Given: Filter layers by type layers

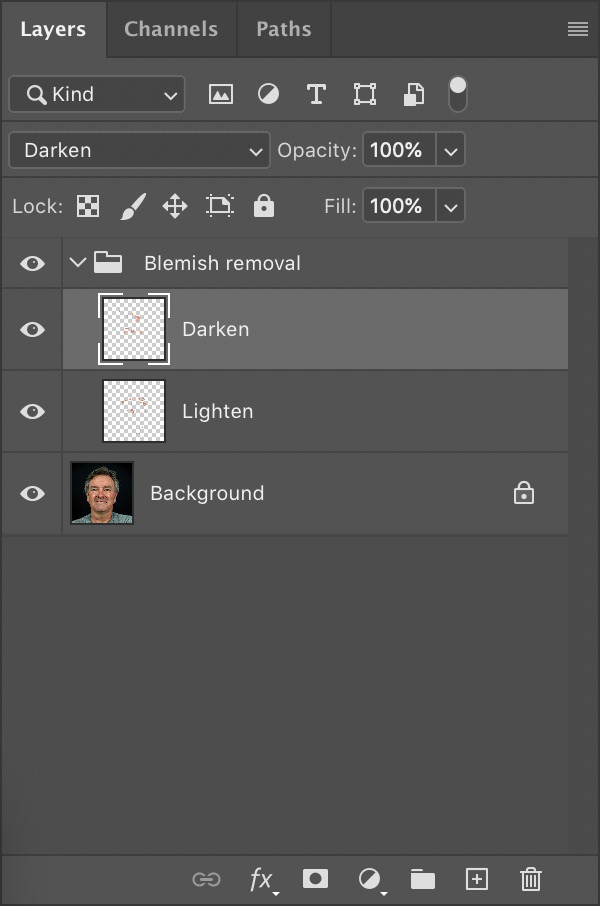Looking at the screenshot, I should [316, 95].
